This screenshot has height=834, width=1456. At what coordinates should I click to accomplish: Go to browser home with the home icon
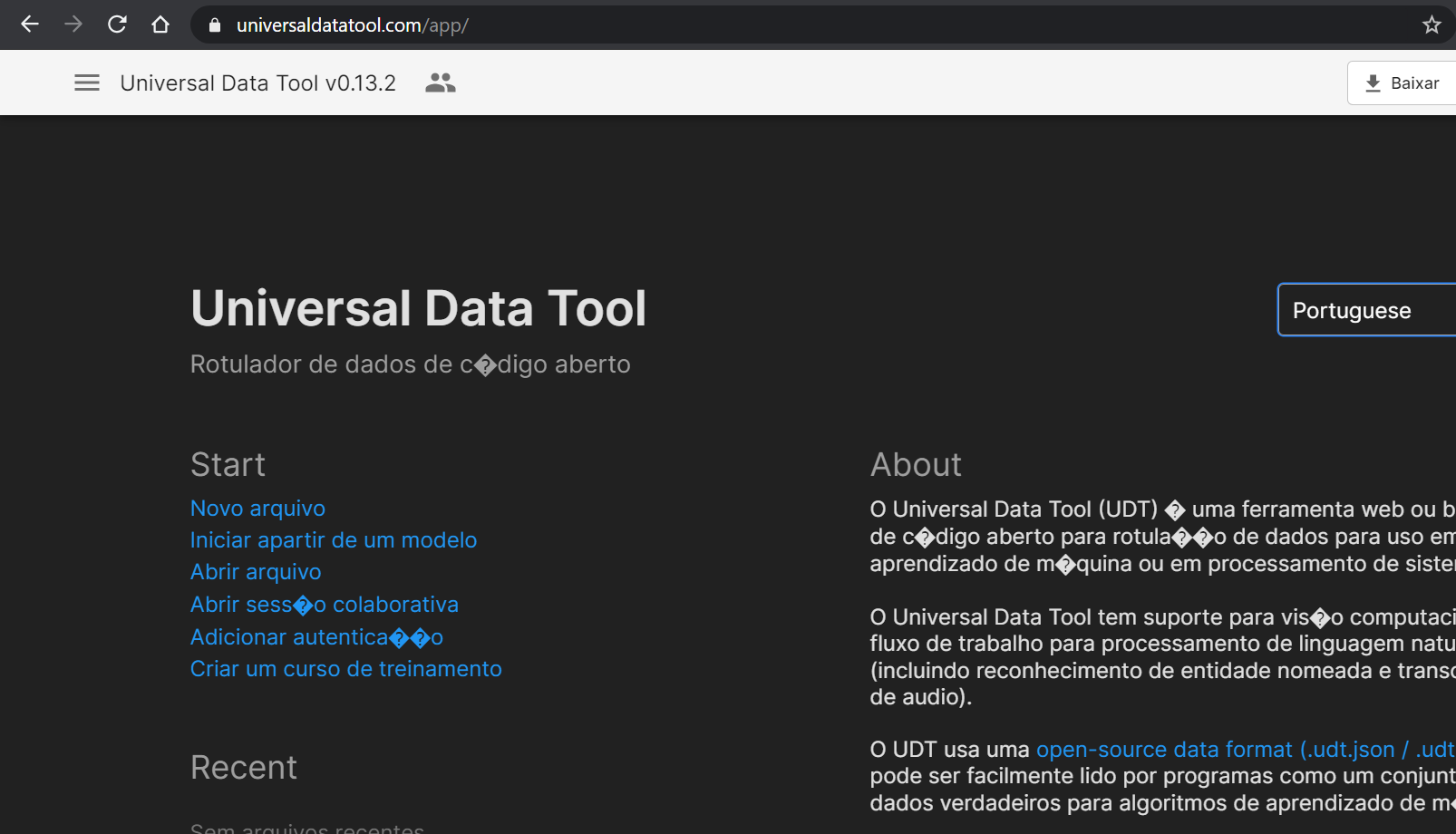160,24
